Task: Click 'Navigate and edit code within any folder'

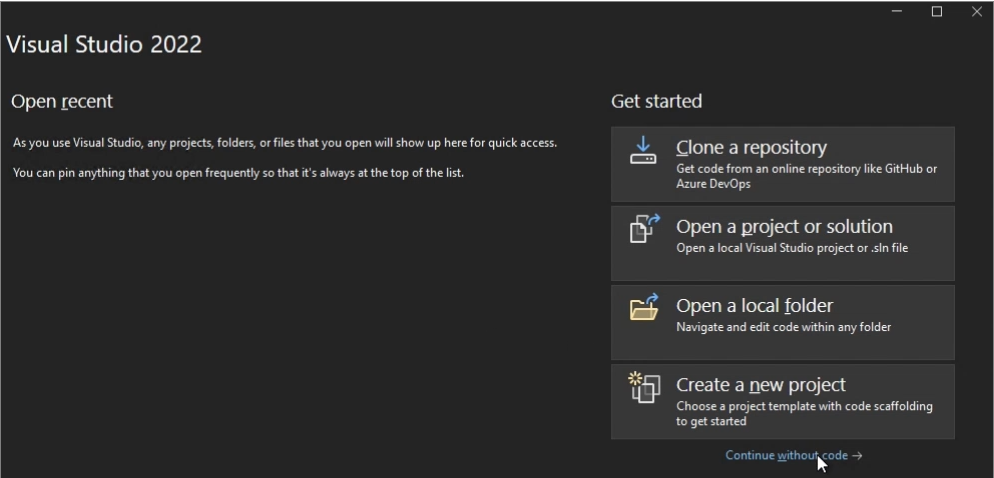Action: coord(784,327)
